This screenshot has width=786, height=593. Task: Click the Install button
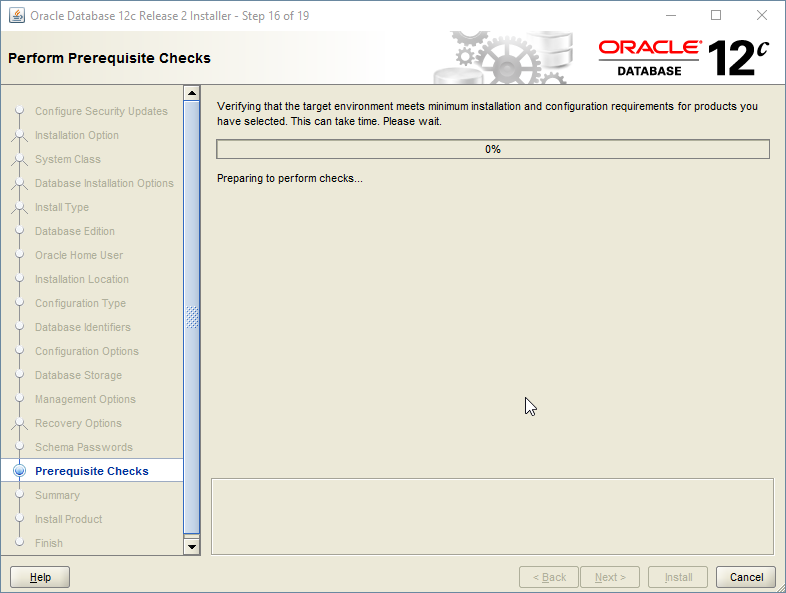click(678, 577)
